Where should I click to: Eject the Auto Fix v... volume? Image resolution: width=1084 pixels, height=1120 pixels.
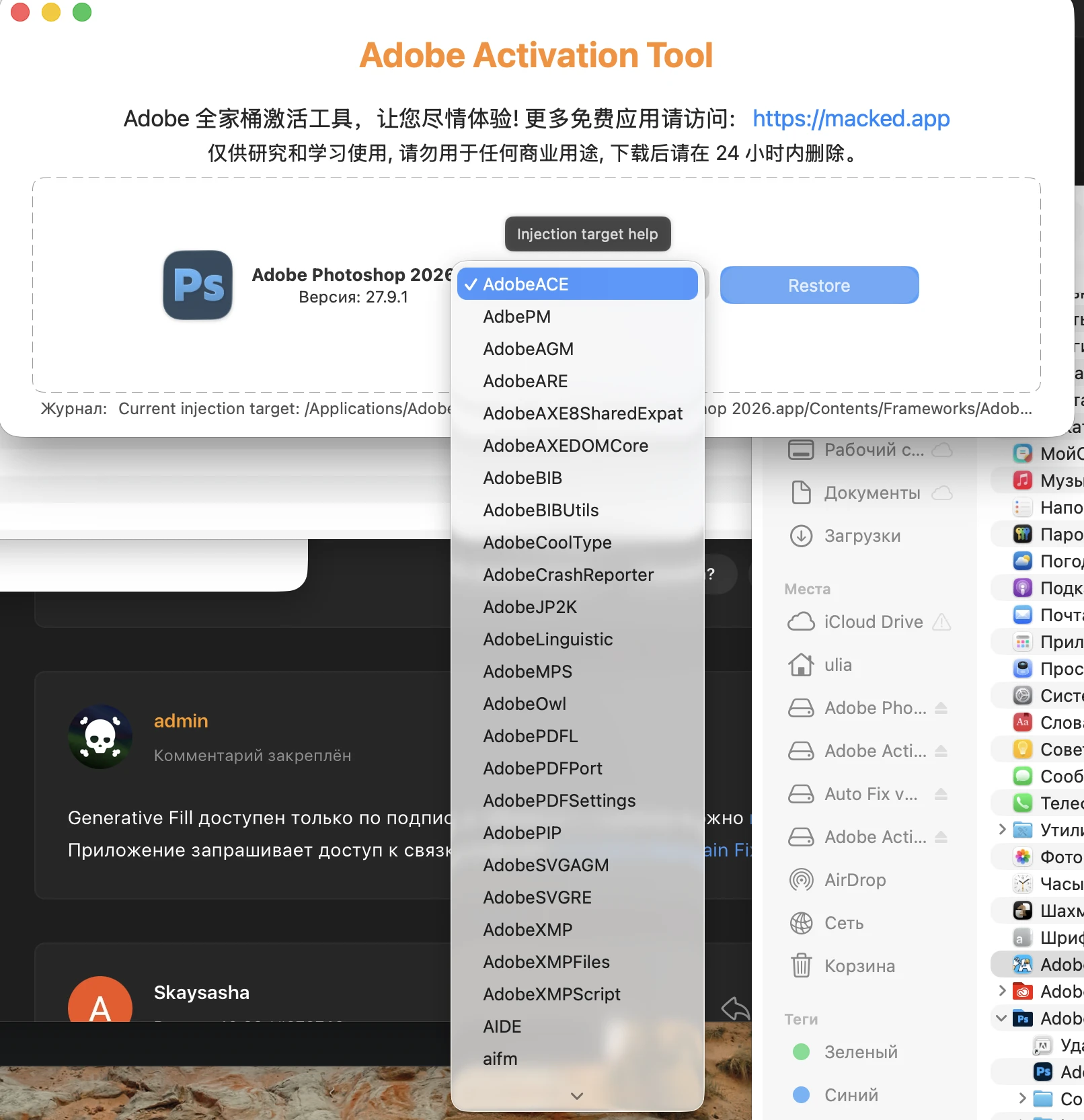pos(941,794)
